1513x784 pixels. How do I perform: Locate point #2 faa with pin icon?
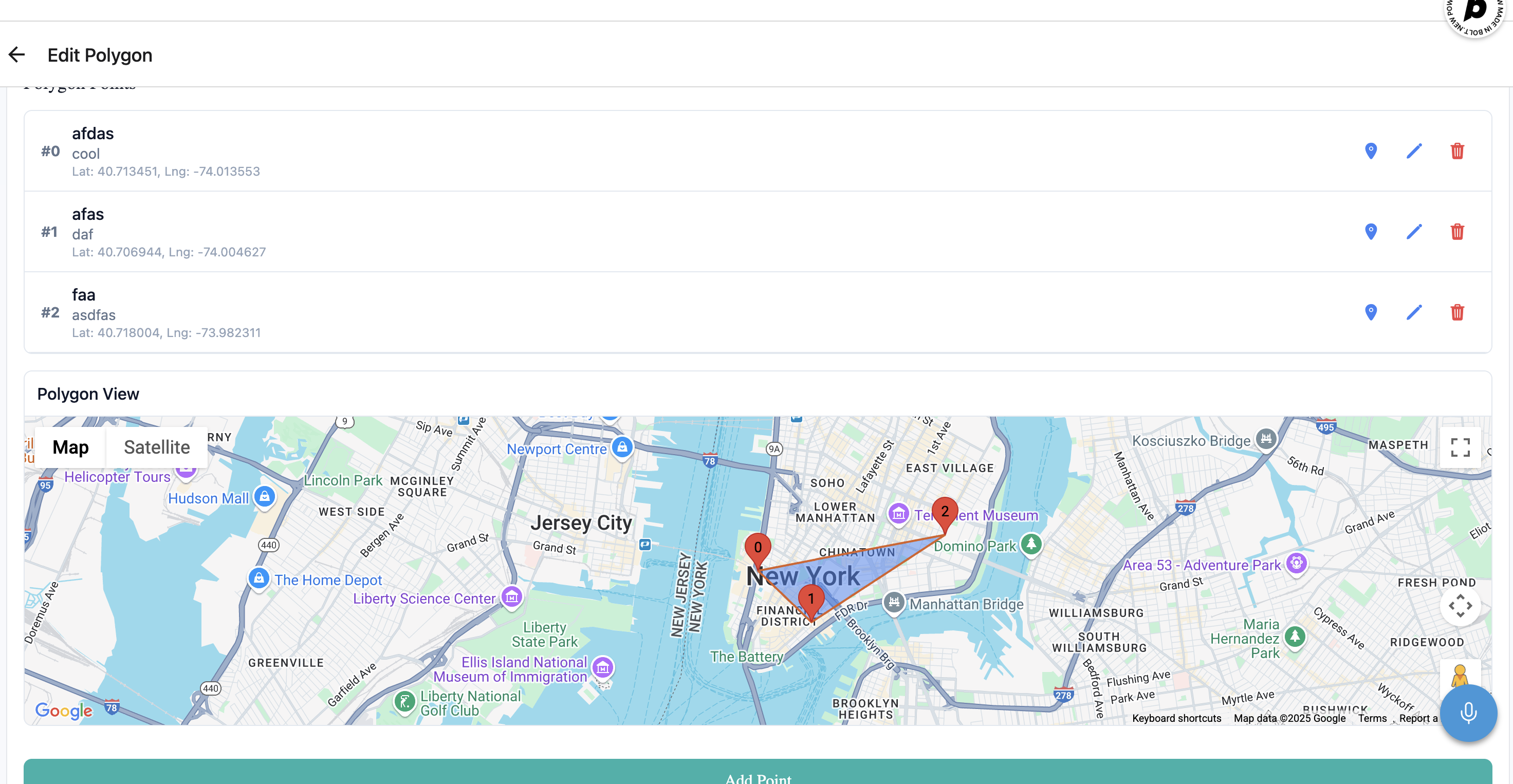(x=1370, y=312)
